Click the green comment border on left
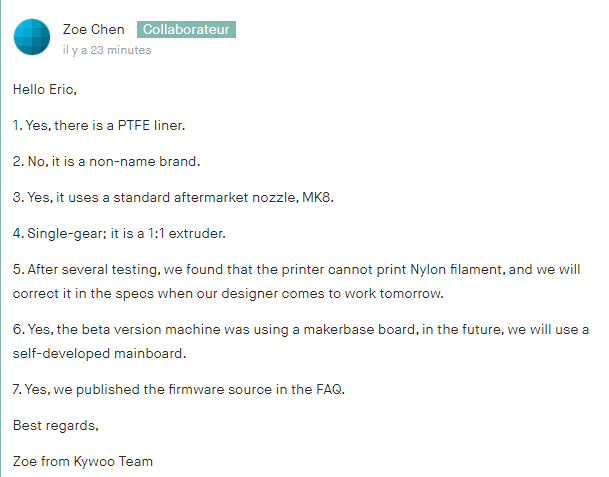 (x=1, y=238)
